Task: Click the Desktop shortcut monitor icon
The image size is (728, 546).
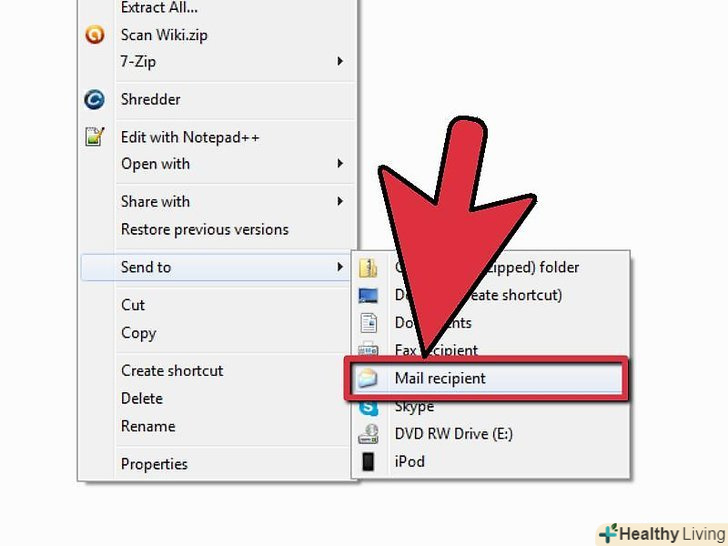Action: coord(368,296)
